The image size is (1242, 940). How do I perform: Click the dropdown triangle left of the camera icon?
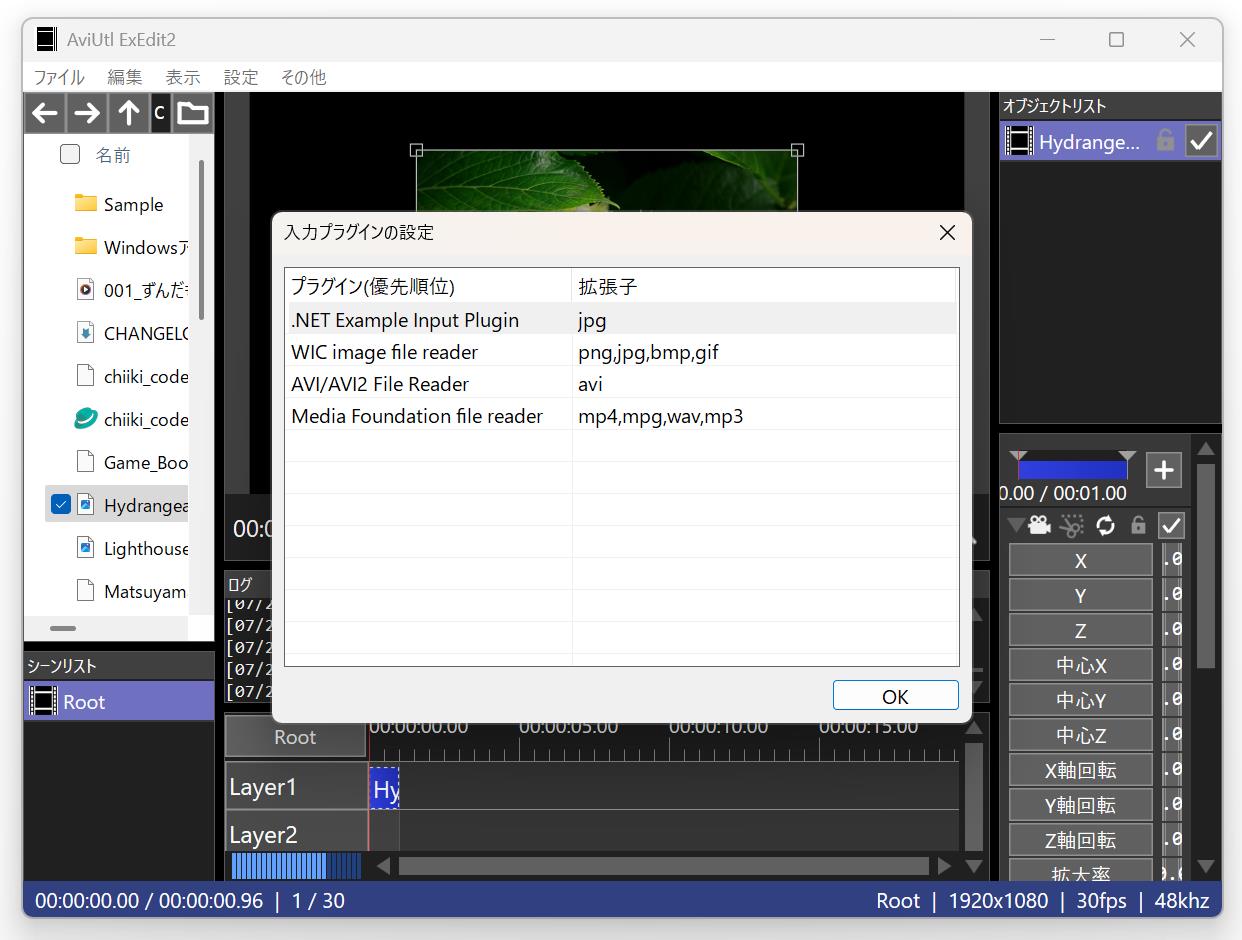click(1014, 525)
